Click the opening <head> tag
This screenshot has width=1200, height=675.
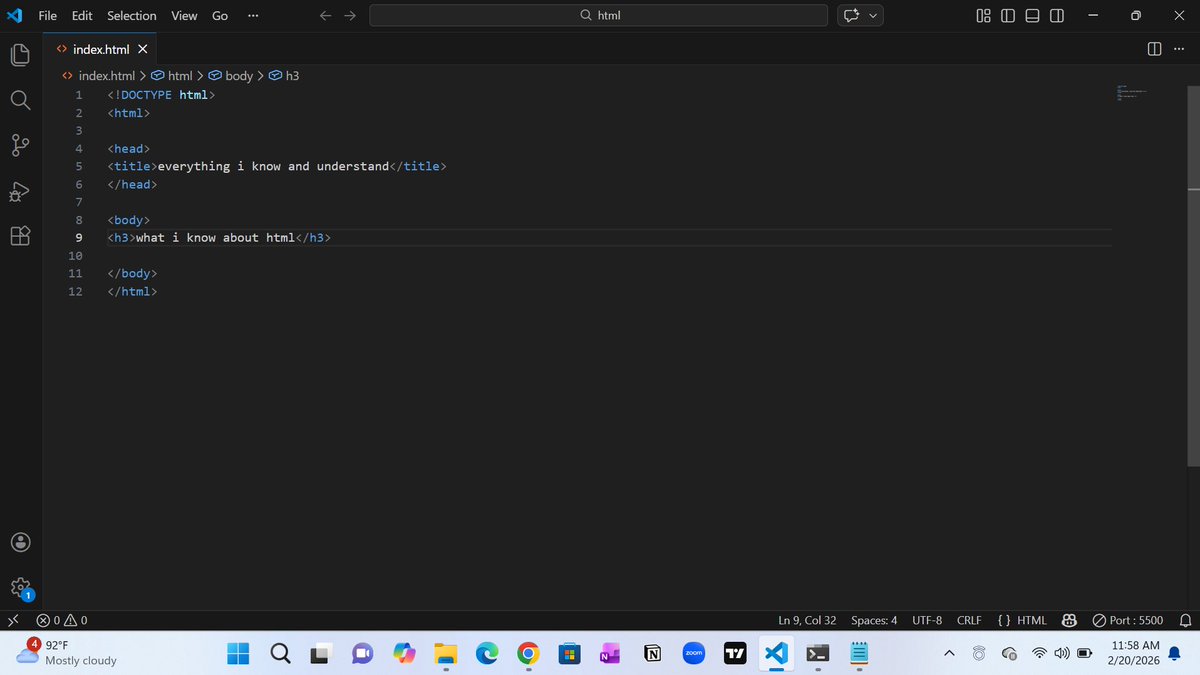tap(129, 148)
